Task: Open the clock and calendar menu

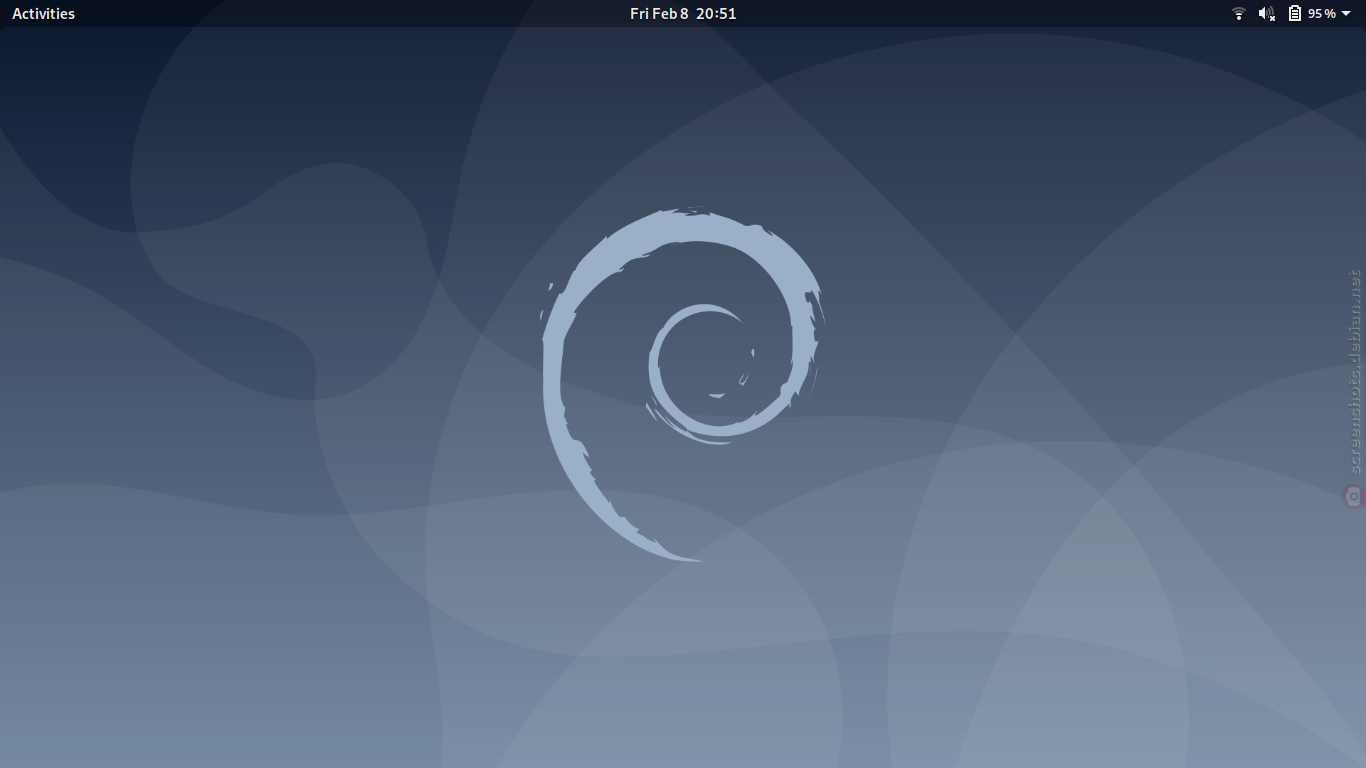Action: [x=683, y=13]
